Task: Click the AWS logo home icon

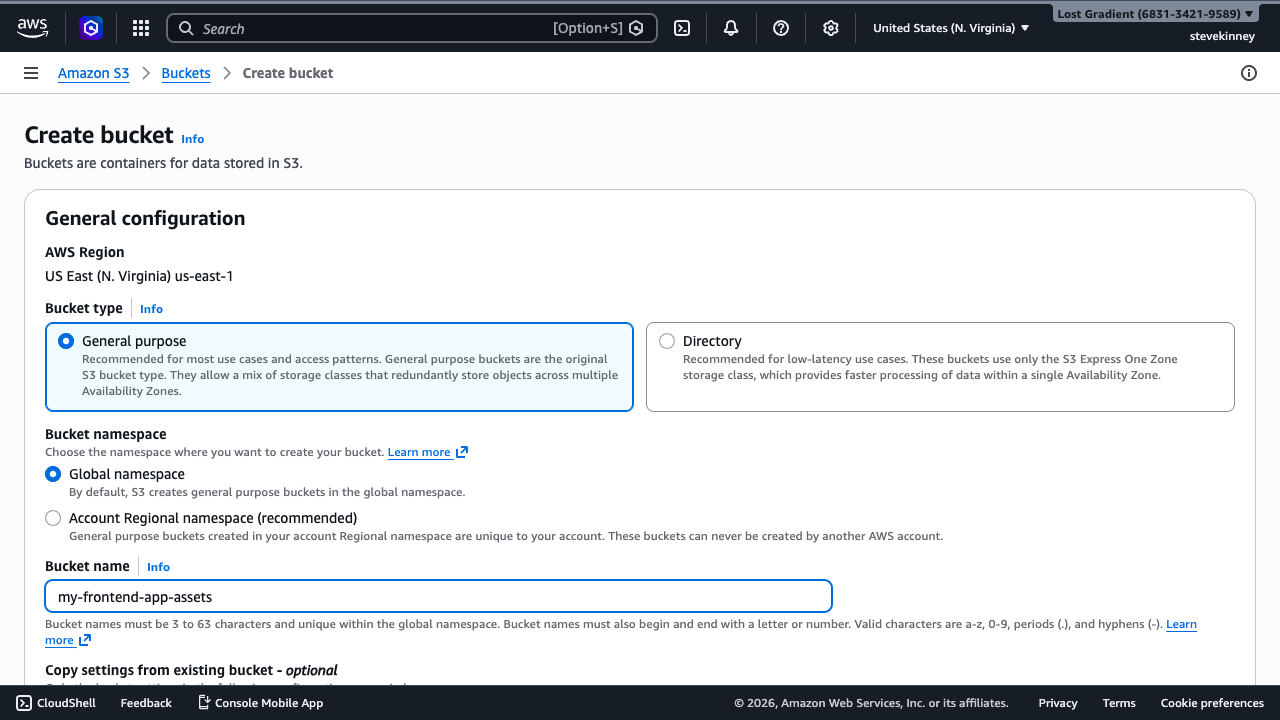Action: click(32, 28)
